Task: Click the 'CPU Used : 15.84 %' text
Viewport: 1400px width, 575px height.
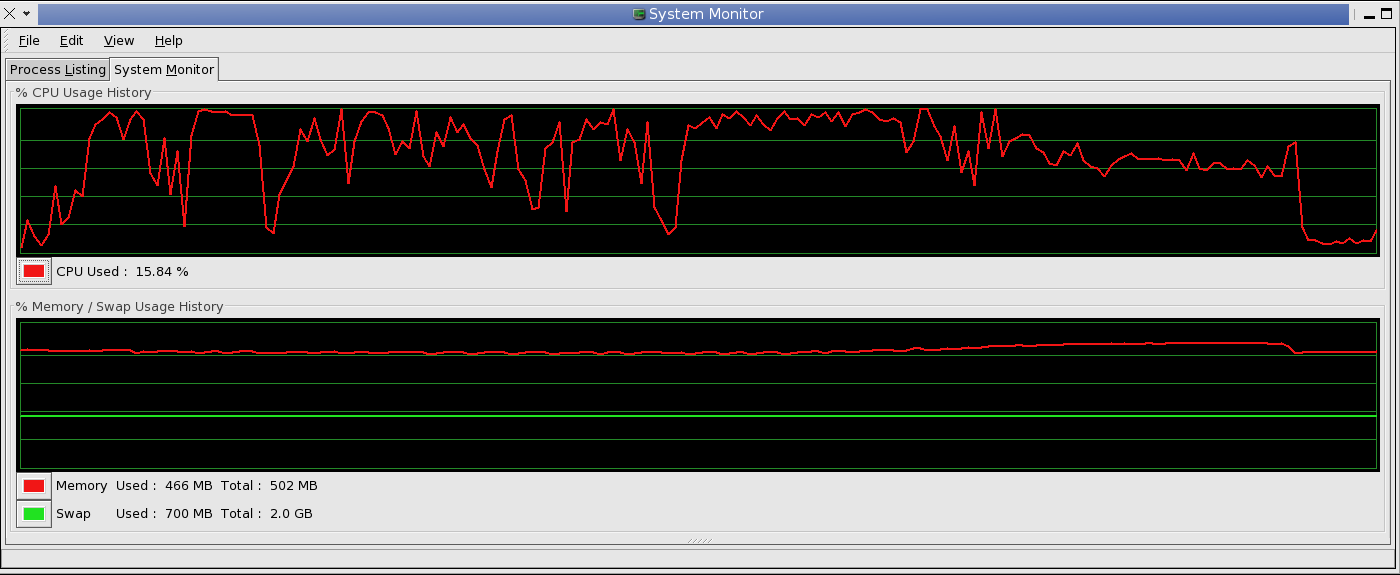Action: [122, 272]
